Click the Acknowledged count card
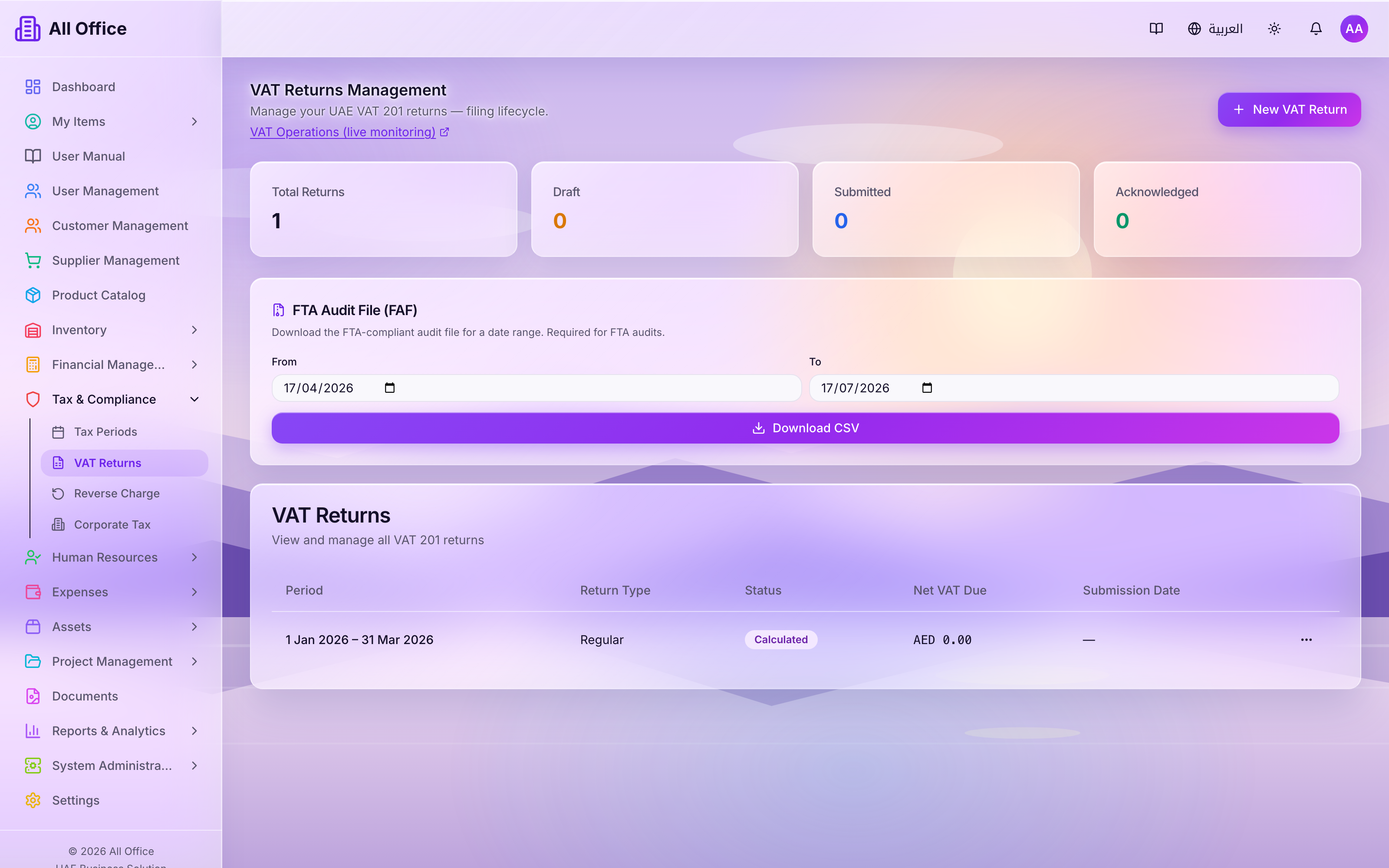Image resolution: width=1389 pixels, height=868 pixels. pos(1227,210)
